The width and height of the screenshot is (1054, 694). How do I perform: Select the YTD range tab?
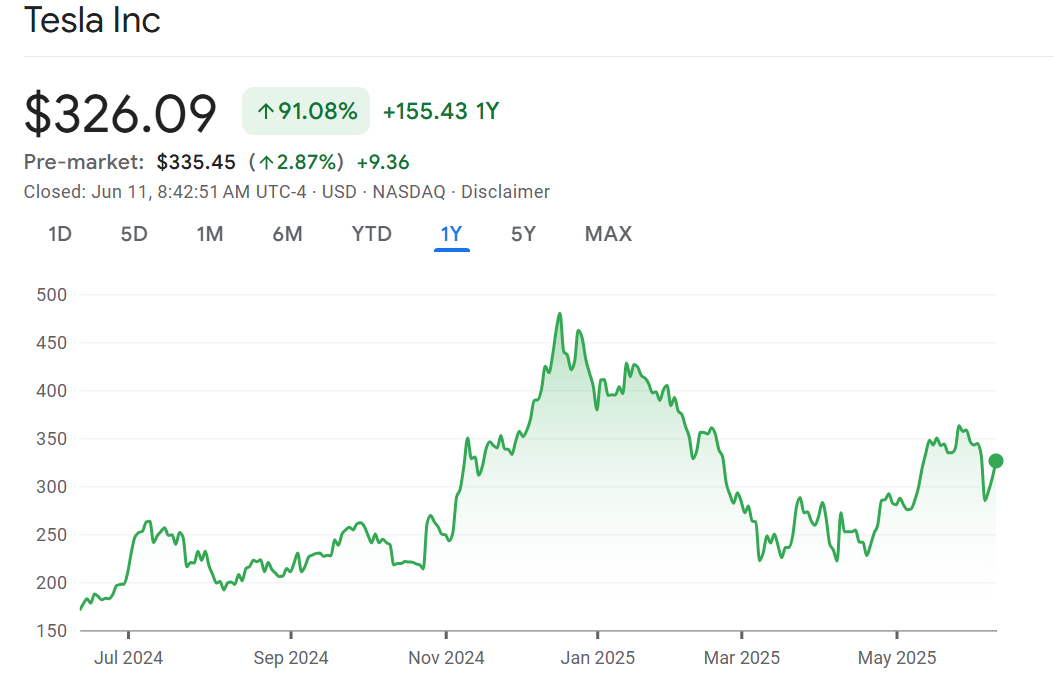(x=371, y=234)
